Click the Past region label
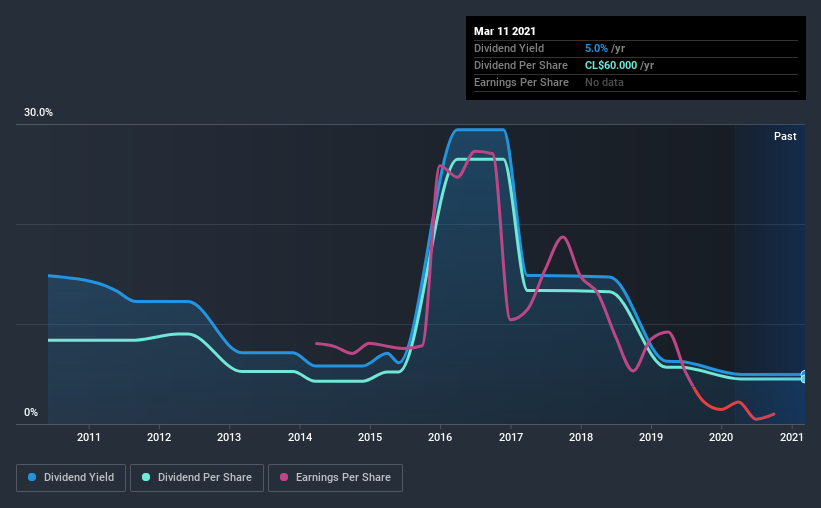 [x=785, y=136]
